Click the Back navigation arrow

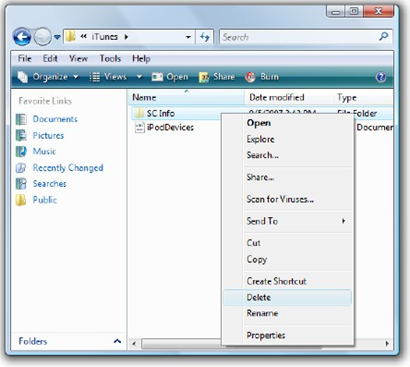tap(22, 37)
